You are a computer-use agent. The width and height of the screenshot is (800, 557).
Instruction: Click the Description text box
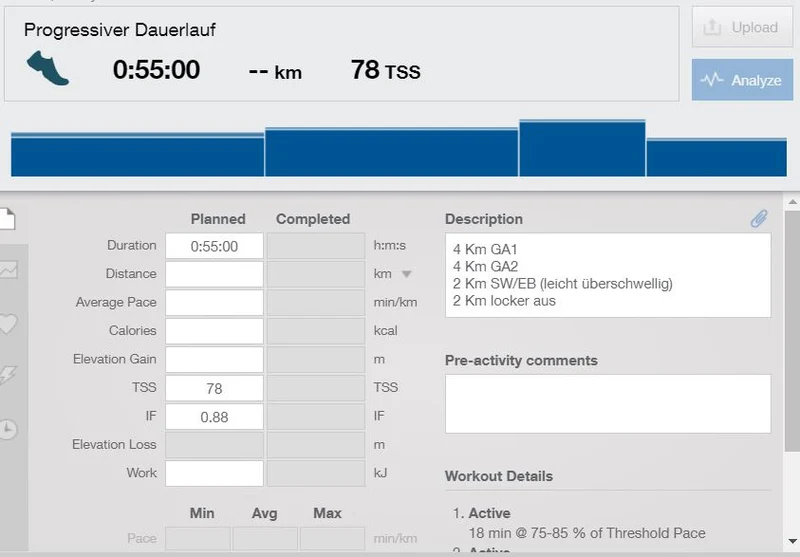tap(608, 275)
